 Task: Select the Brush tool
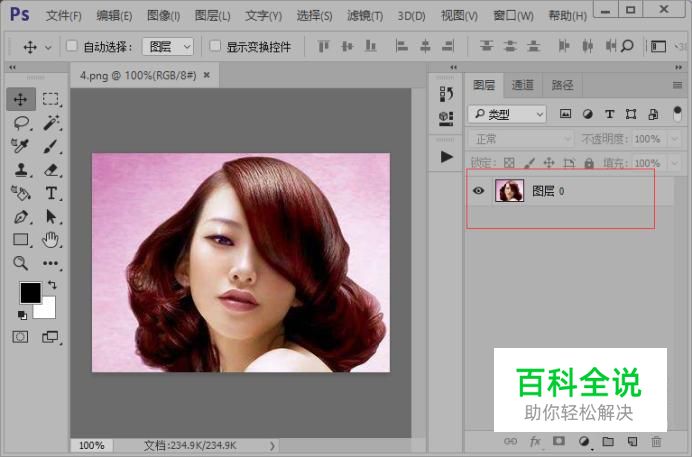pos(51,146)
